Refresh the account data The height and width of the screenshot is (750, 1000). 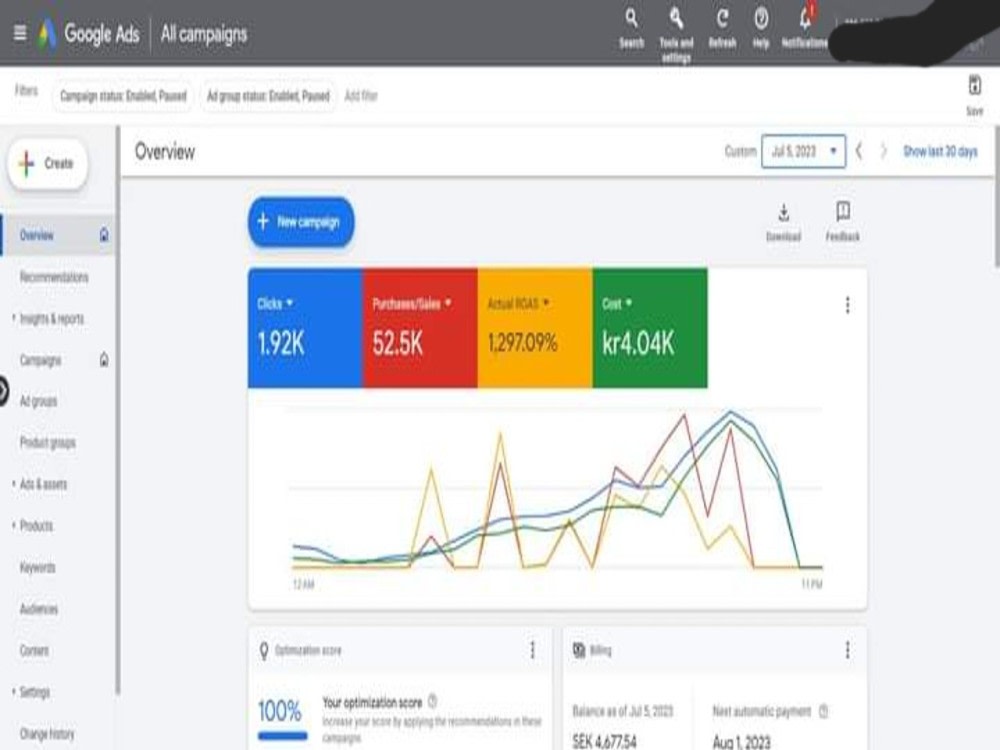(x=722, y=28)
